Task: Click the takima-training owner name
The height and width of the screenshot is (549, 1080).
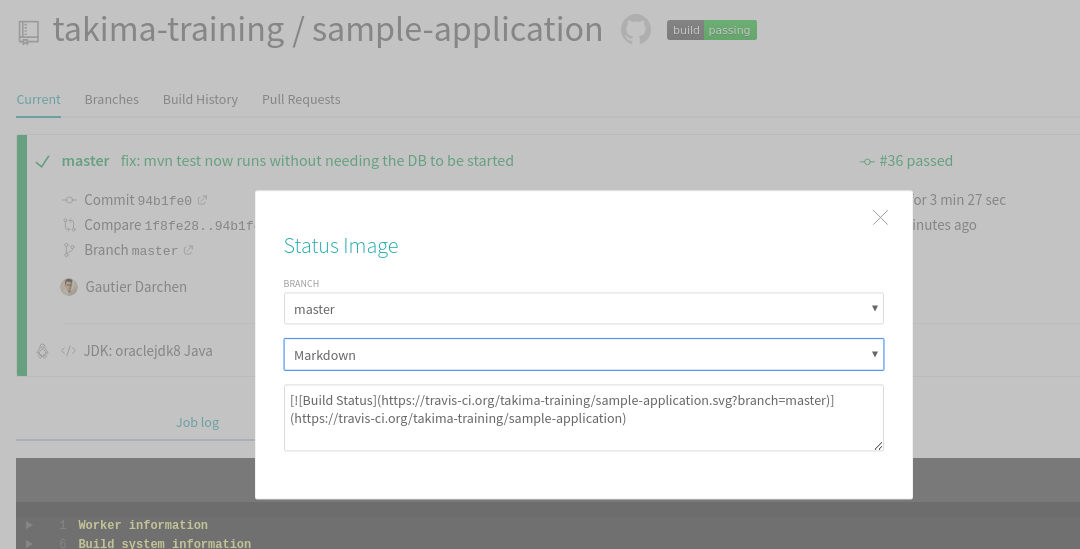Action: click(x=168, y=30)
